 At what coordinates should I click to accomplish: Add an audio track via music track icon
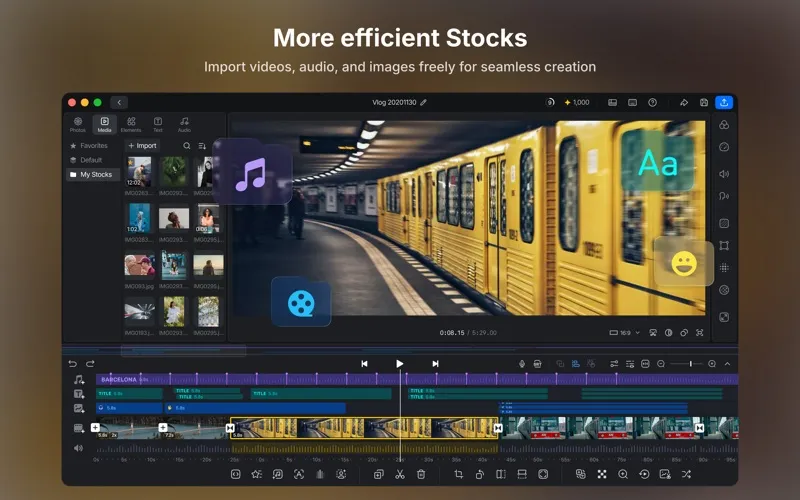pos(79,380)
